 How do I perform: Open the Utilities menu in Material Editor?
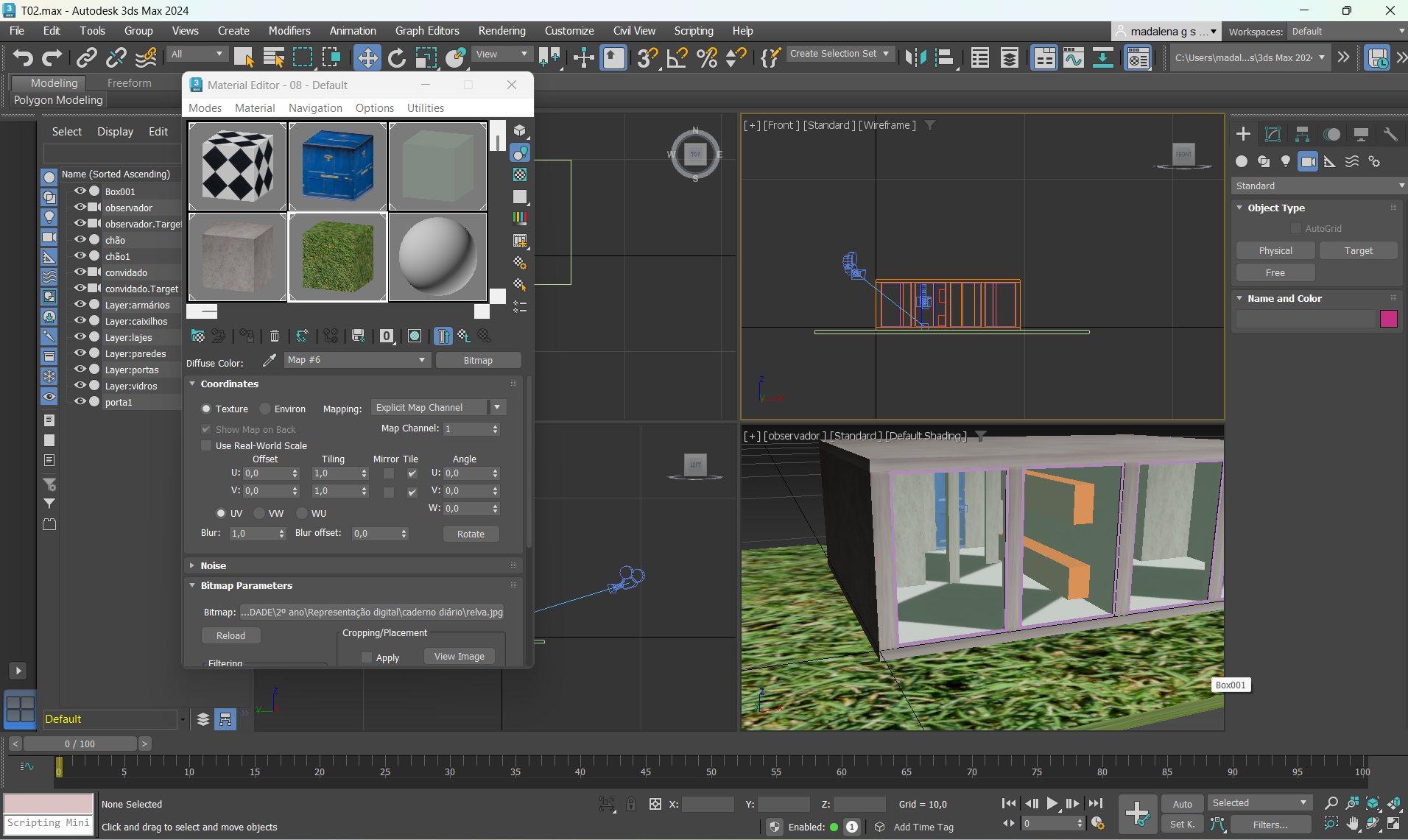coord(425,108)
